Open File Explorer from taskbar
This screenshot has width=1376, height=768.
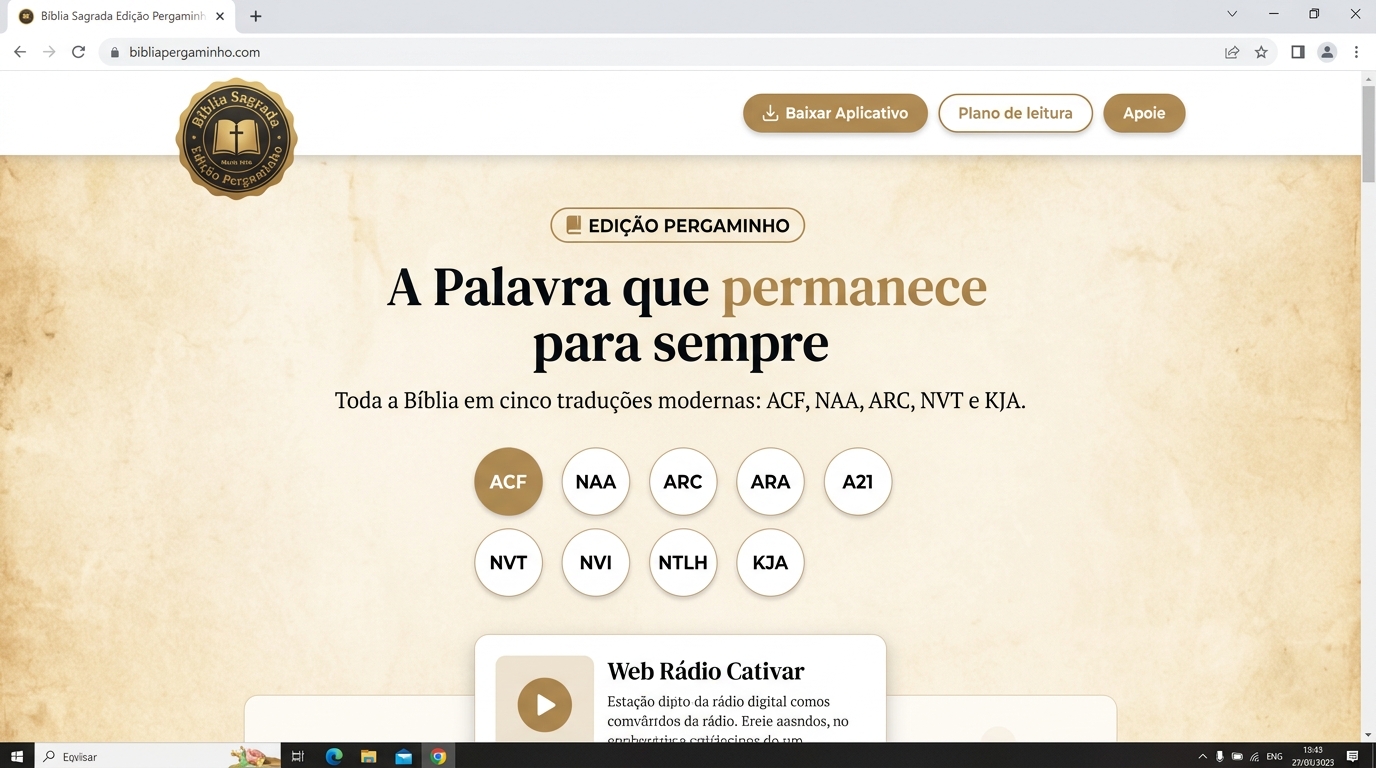pyautogui.click(x=368, y=756)
